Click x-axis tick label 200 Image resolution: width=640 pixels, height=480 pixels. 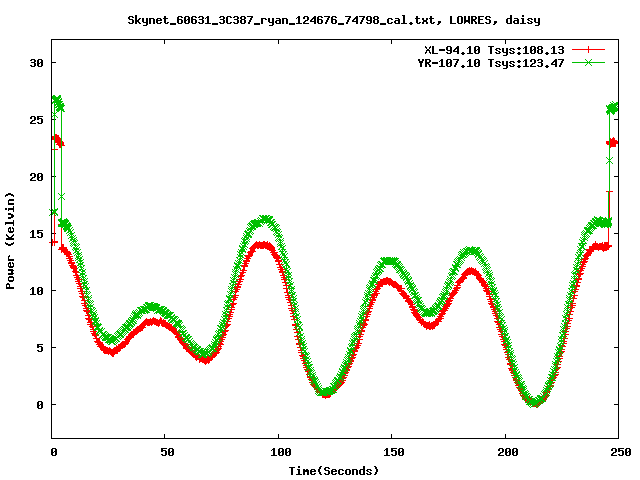507,452
